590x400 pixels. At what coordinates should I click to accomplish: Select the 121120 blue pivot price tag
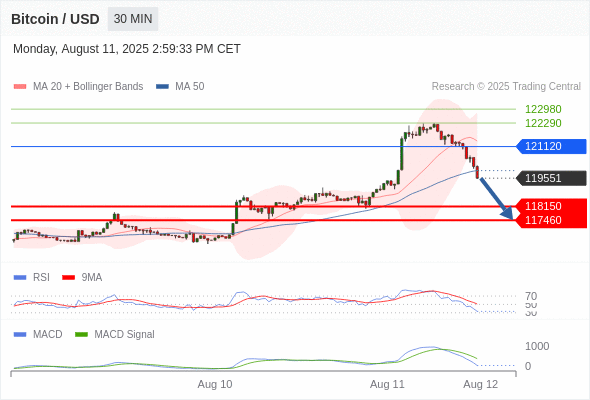[x=551, y=146]
